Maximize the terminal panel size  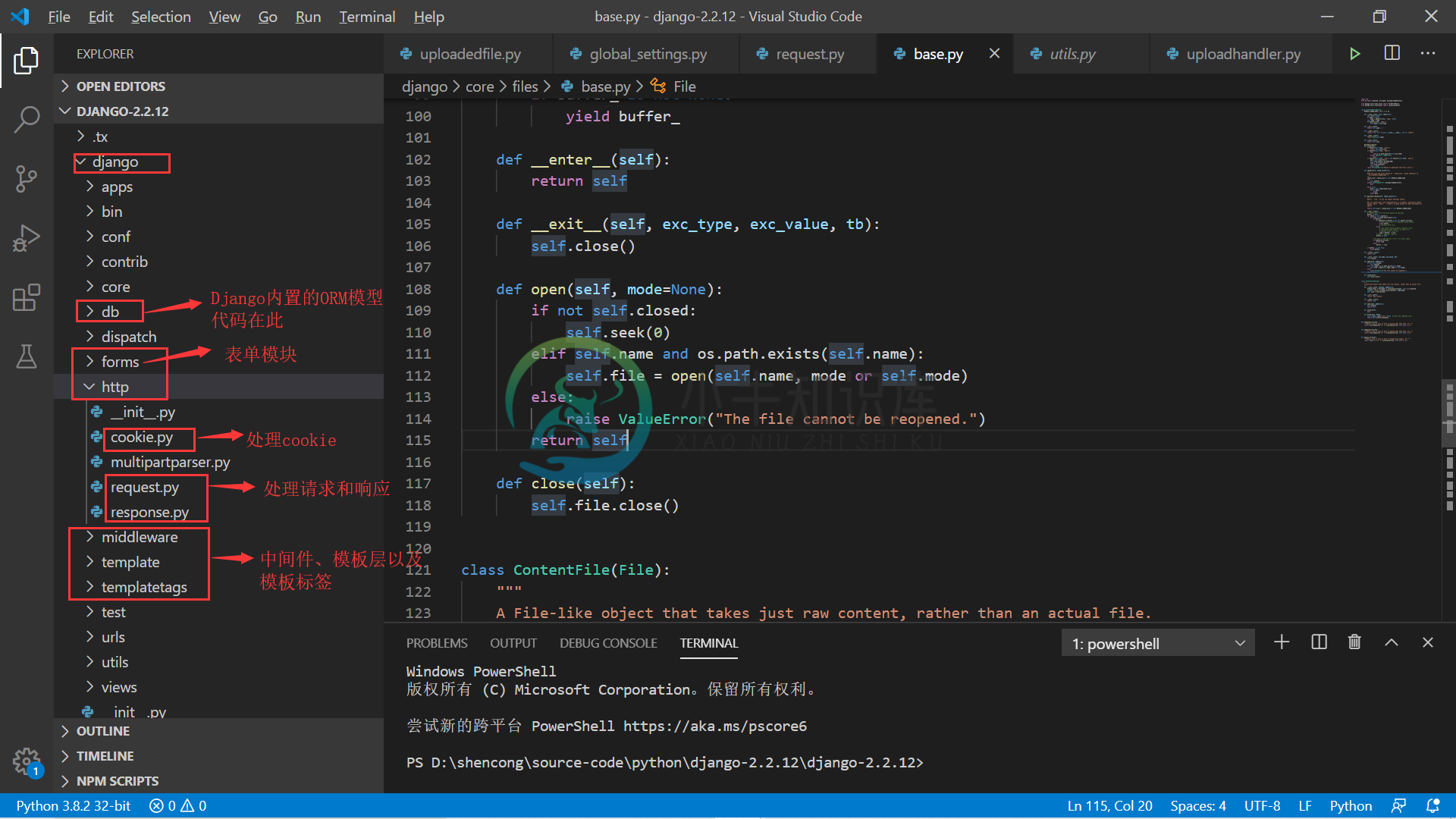tap(1392, 642)
